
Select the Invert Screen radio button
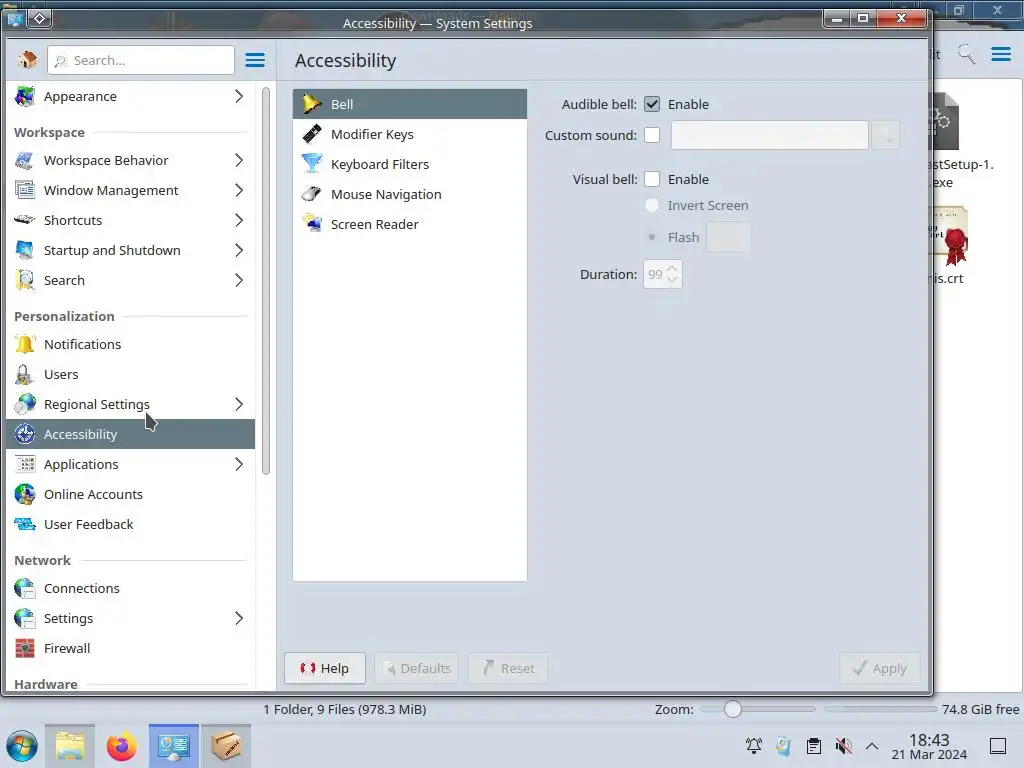652,205
